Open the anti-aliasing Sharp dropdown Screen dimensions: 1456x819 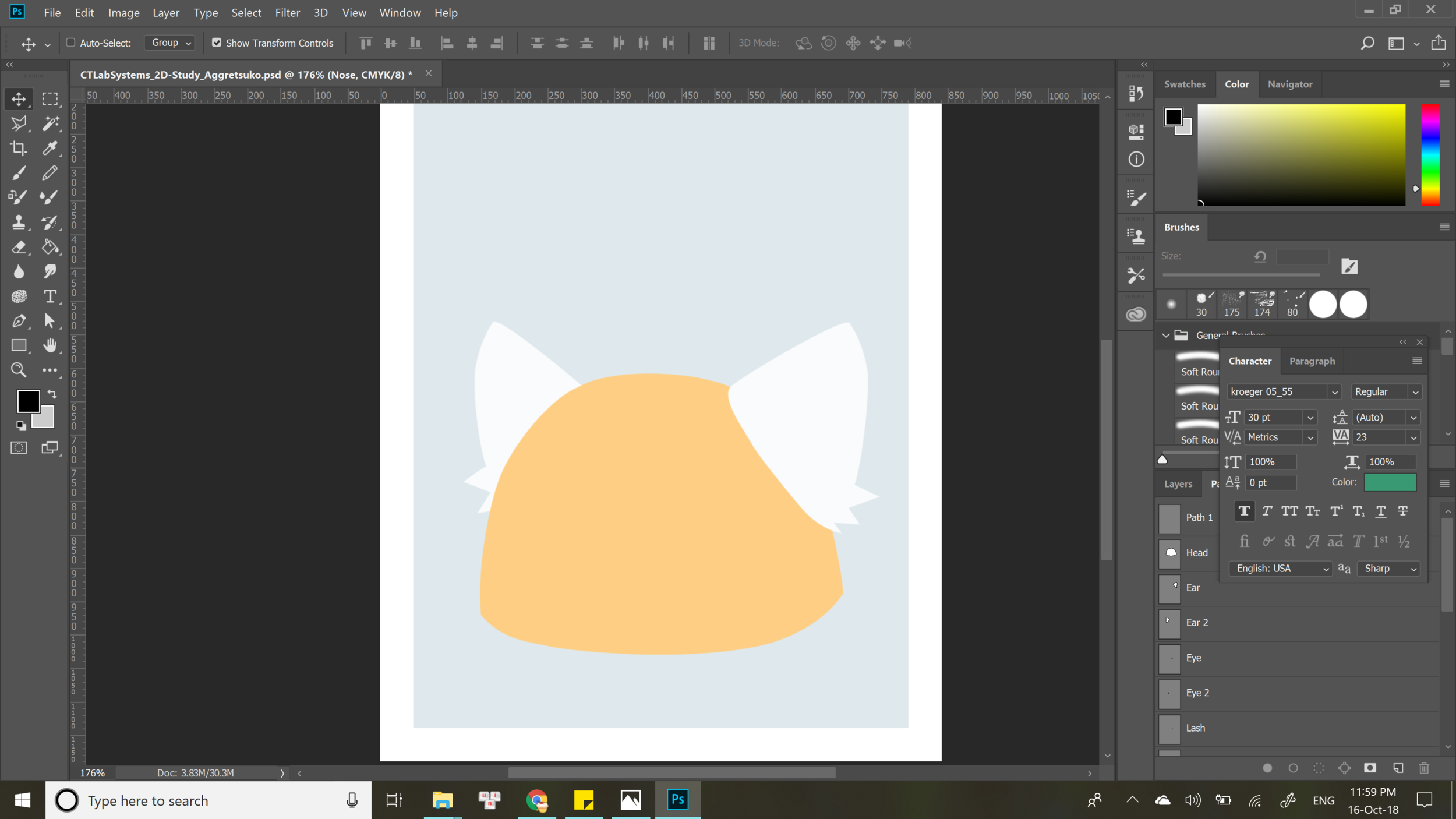(1388, 569)
